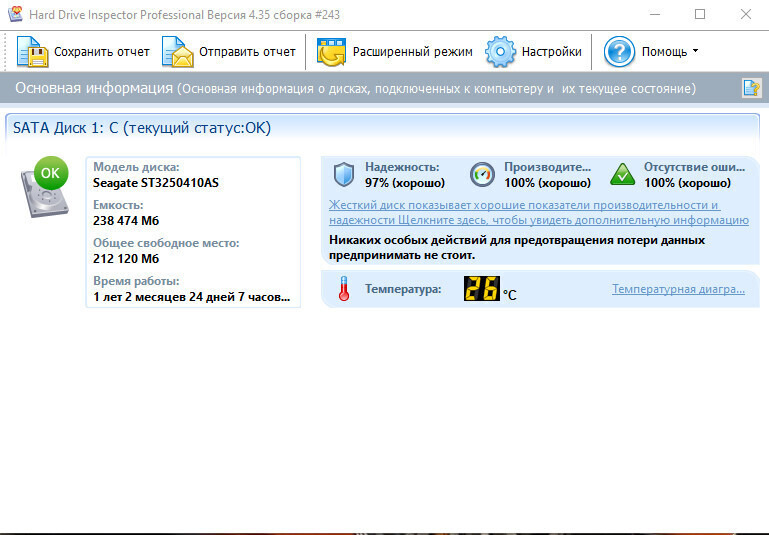This screenshot has height=535, width=769.
Task: Click the red thermometer icon
Action: click(343, 290)
